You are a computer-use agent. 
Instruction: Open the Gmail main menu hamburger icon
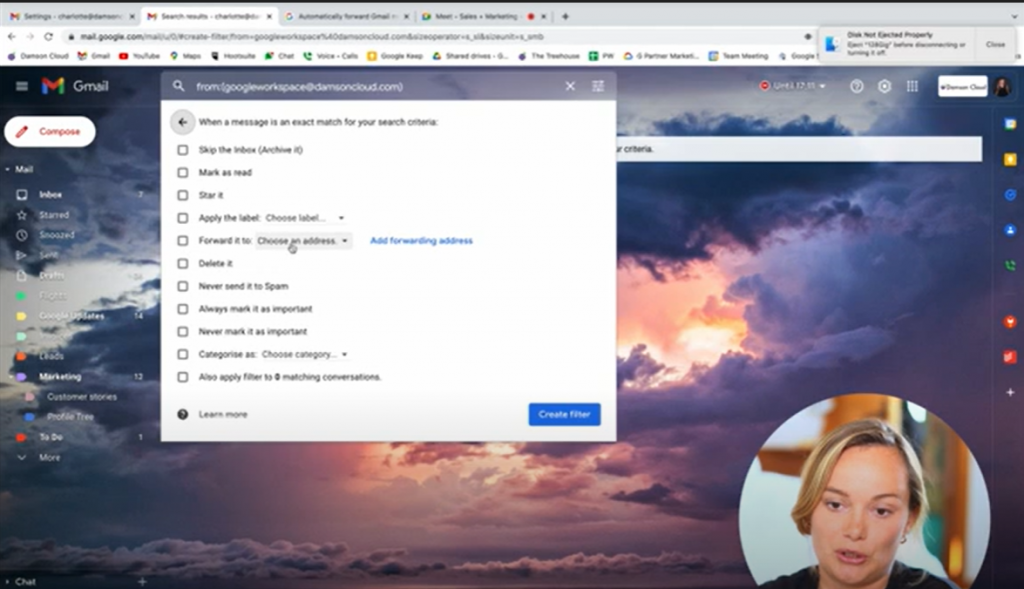[22, 86]
